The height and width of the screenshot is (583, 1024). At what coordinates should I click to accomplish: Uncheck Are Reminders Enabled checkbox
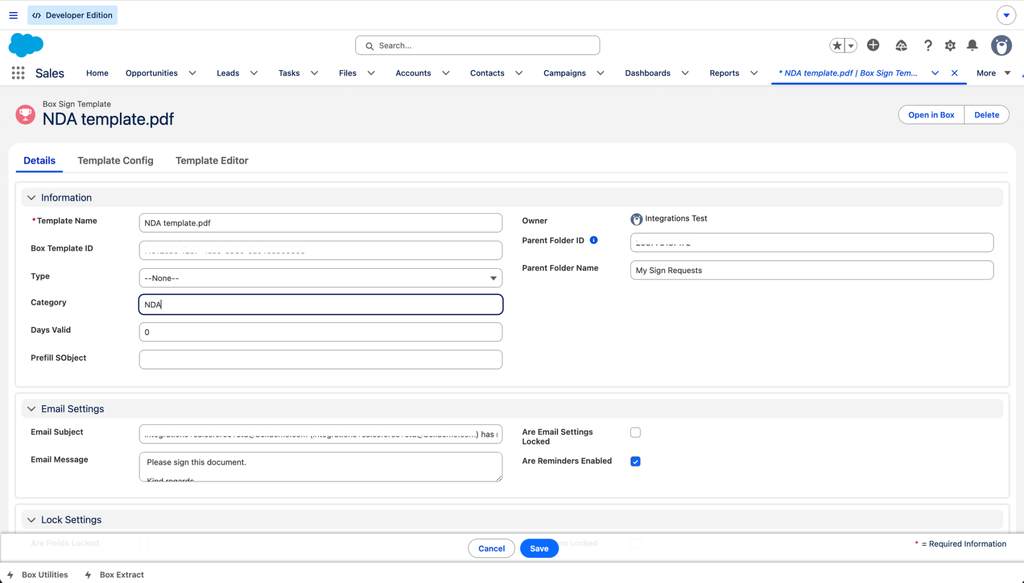pyautogui.click(x=635, y=462)
